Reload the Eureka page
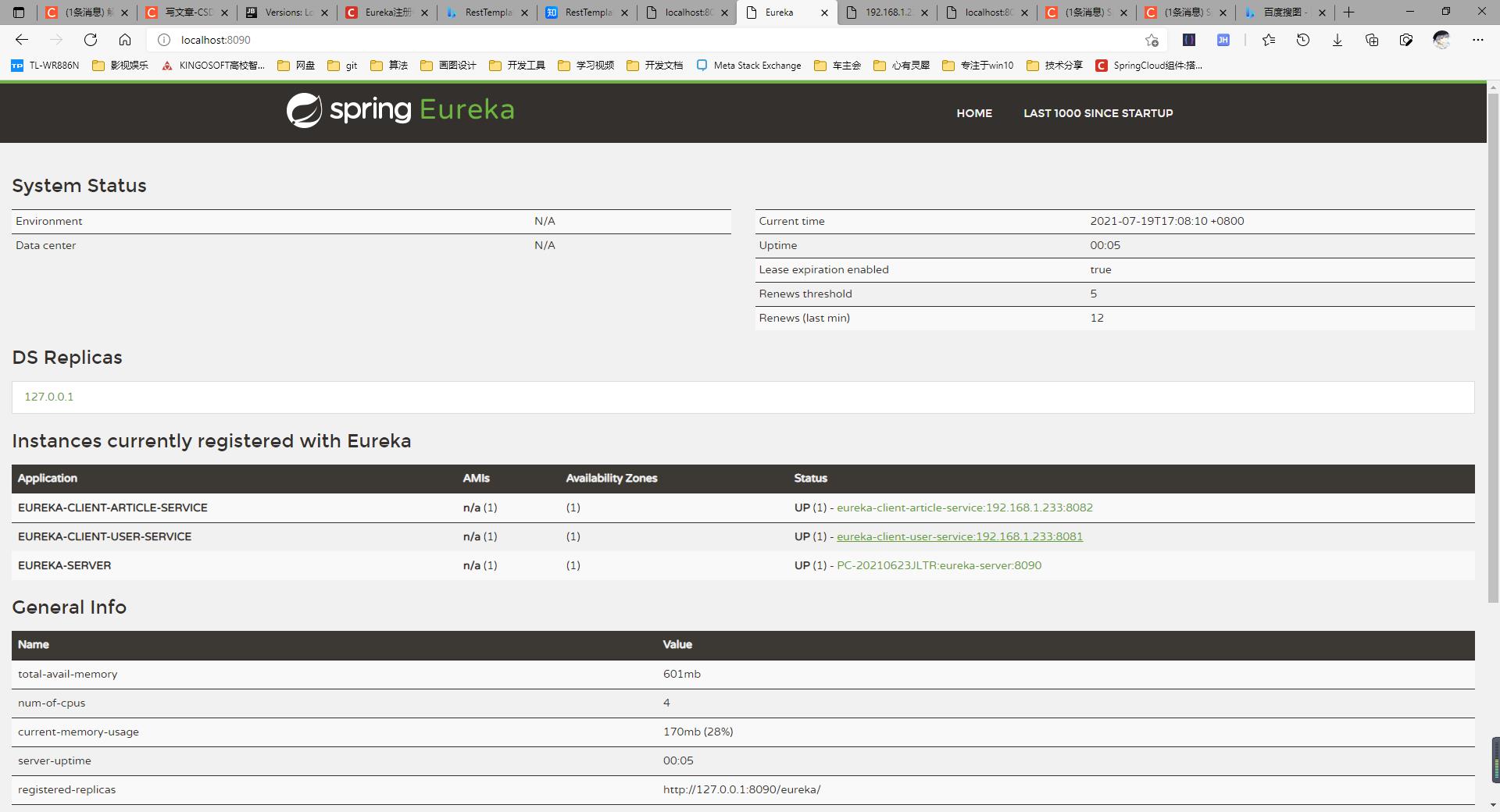The image size is (1500, 812). [91, 40]
